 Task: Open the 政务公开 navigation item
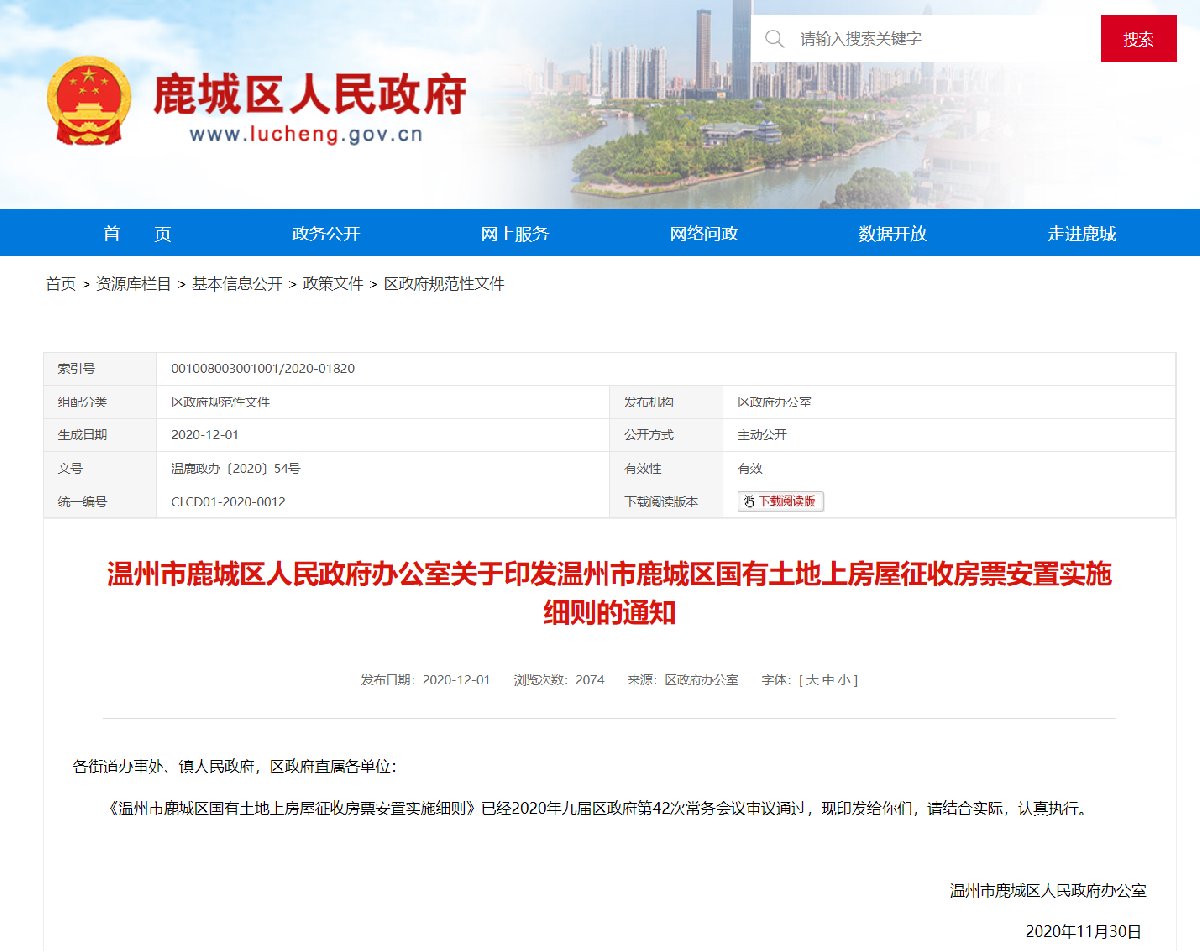click(x=326, y=233)
